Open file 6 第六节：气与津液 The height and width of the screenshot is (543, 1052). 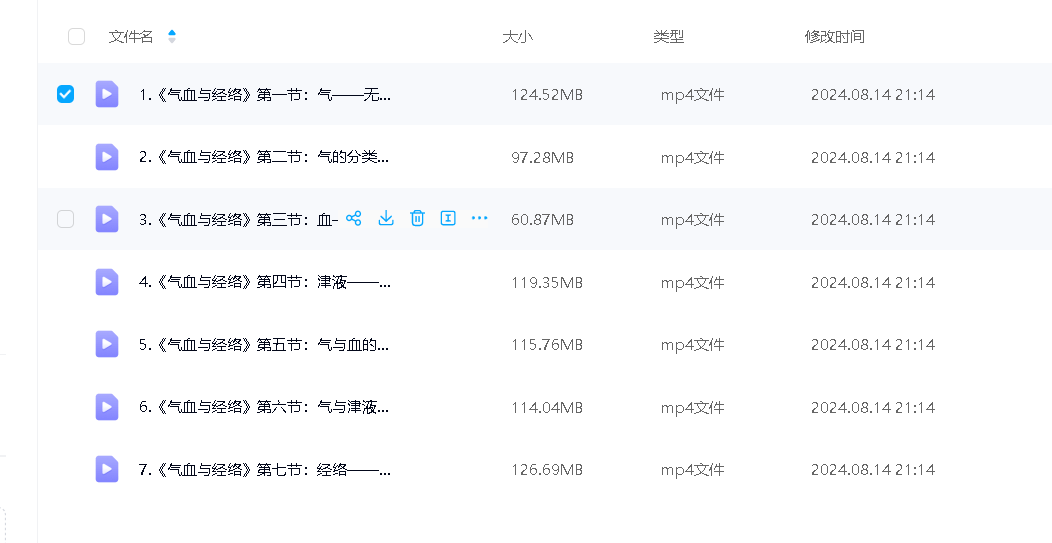[264, 407]
